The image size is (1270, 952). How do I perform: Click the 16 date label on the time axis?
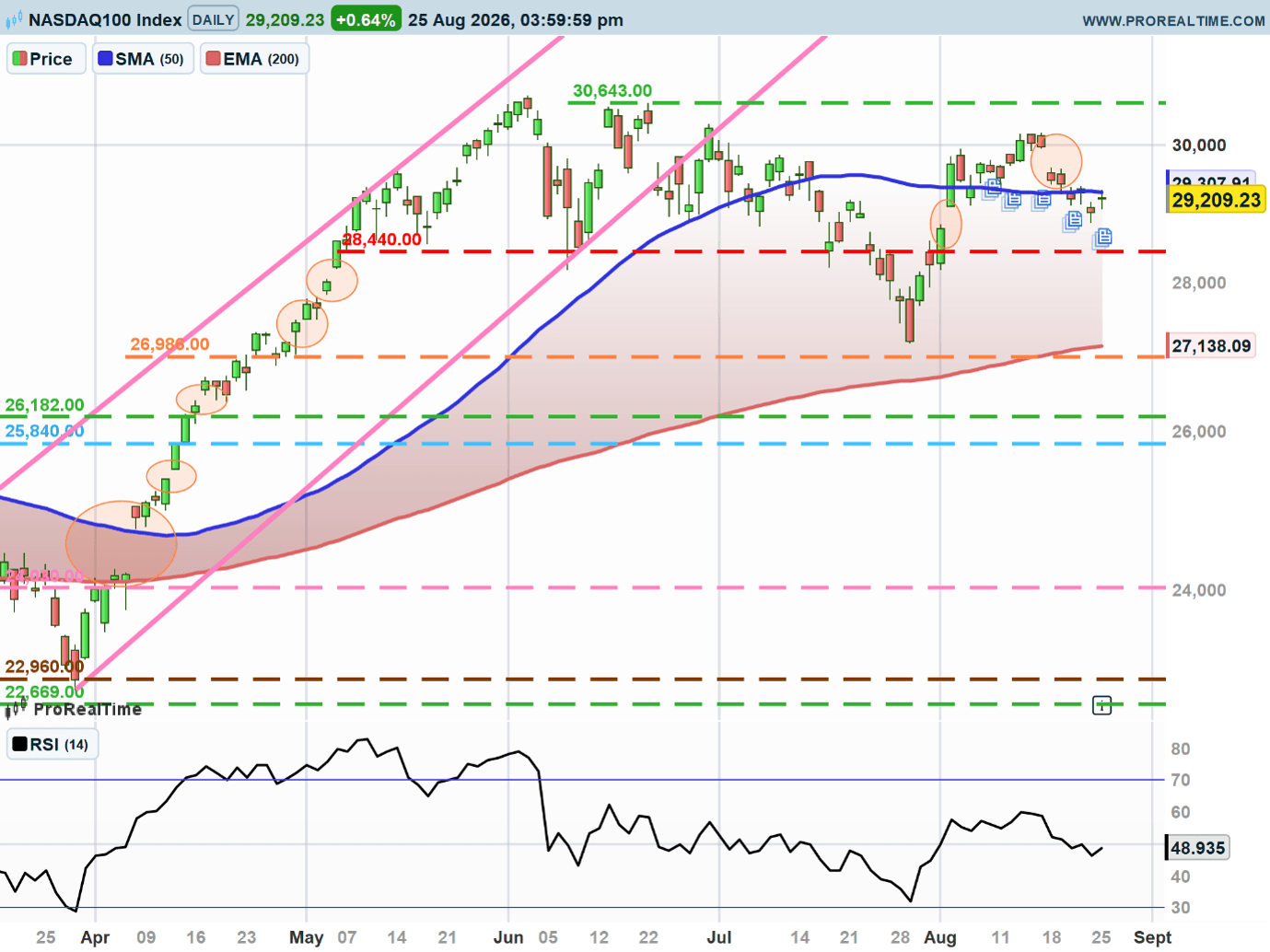point(196,937)
